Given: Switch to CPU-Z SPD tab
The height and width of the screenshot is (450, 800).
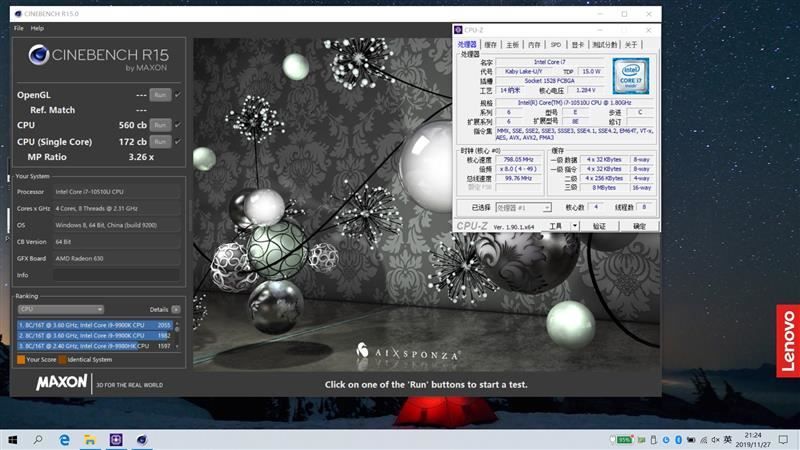Looking at the screenshot, I should coord(556,45).
